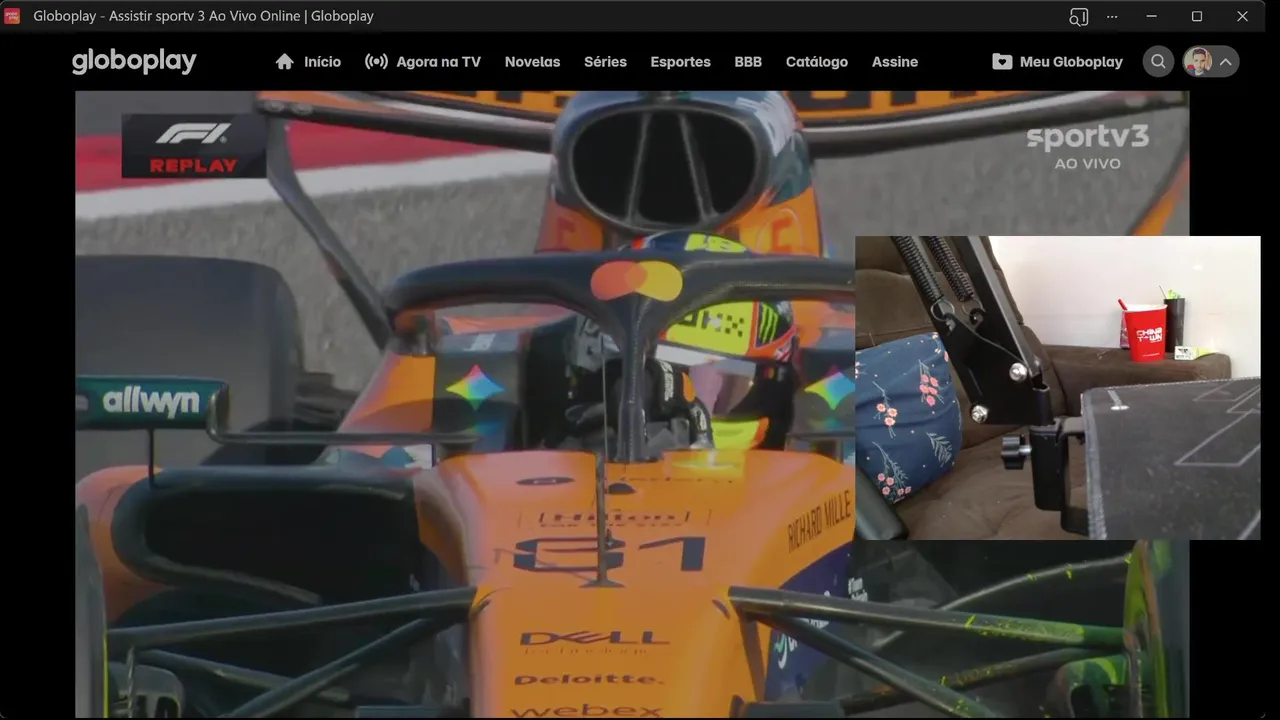1280x720 pixels.
Task: Open the BBB page
Action: pos(748,61)
